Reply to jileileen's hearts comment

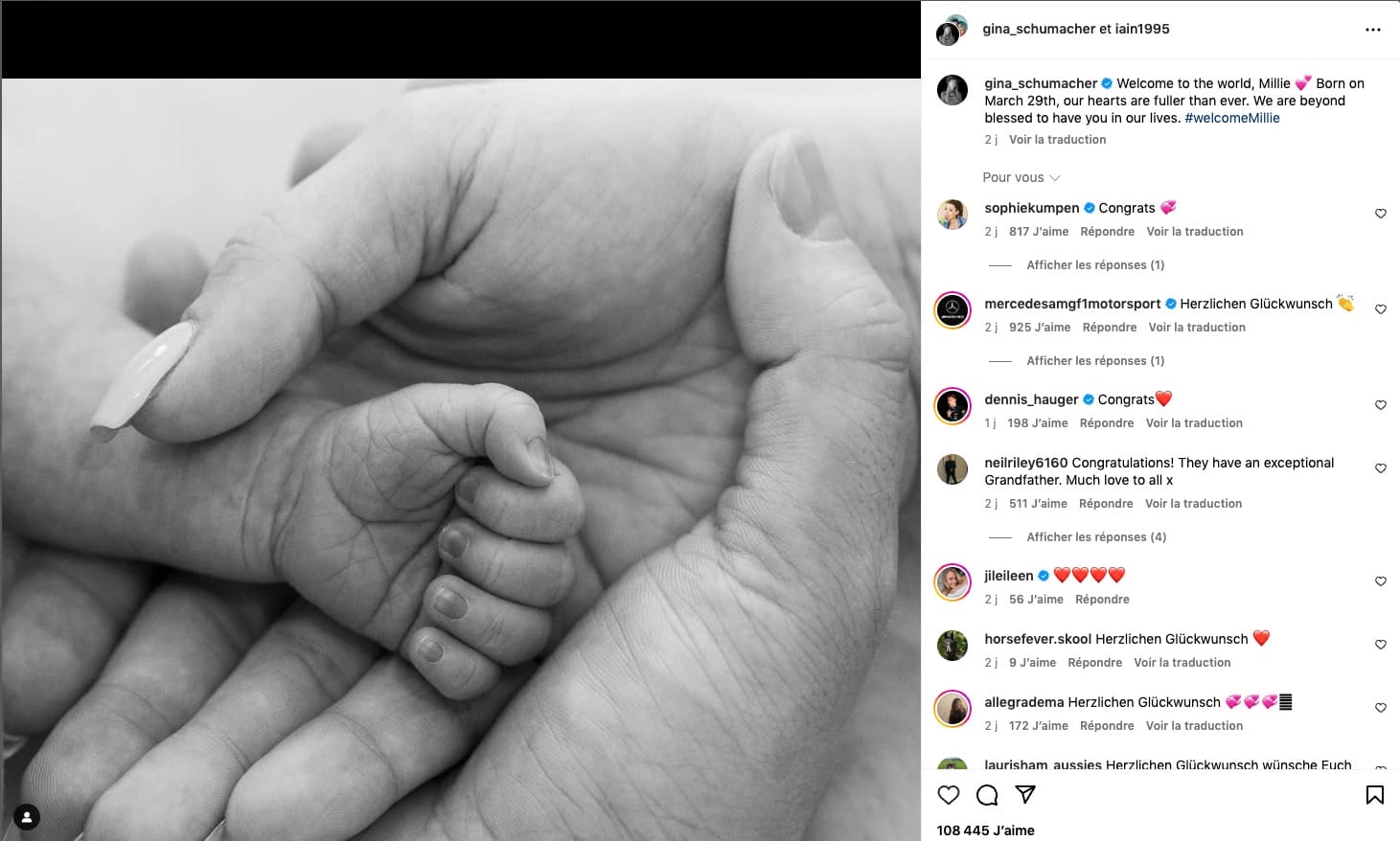pyautogui.click(x=1102, y=600)
